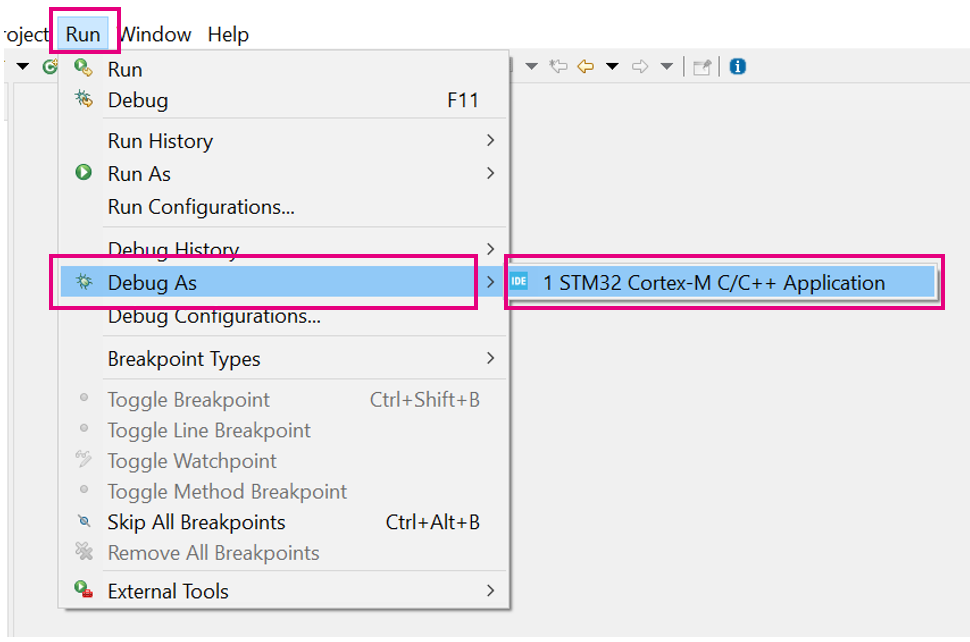Click the Remove All Breakpoints icon
The width and height of the screenshot is (970, 642).
click(x=86, y=552)
